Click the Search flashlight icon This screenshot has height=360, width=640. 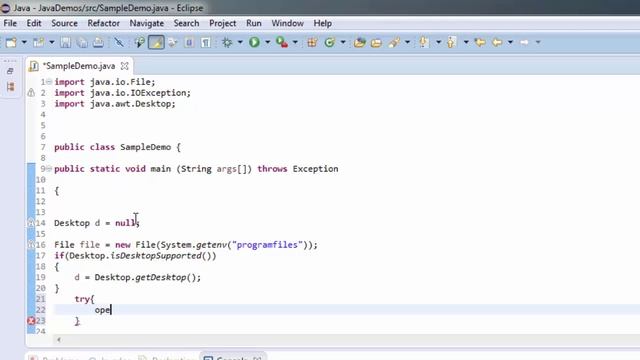tap(394, 42)
